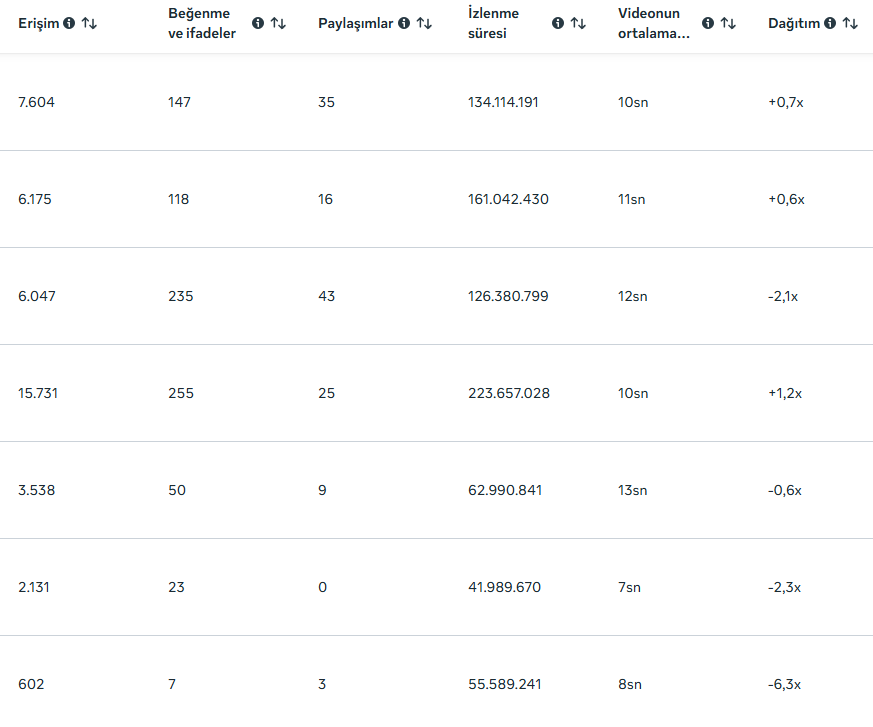Sort table by Dağıtım arrows
Viewport: 873px width, 727px height.
(x=850, y=23)
